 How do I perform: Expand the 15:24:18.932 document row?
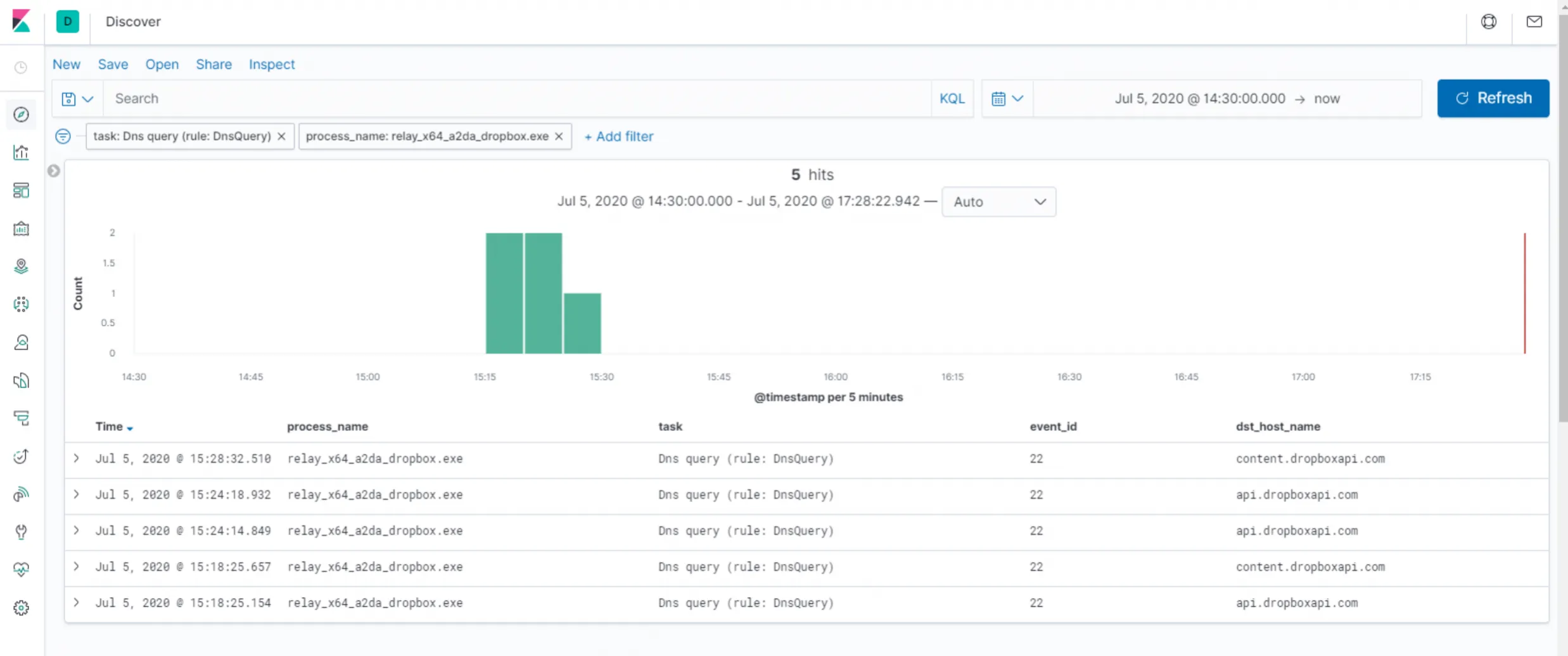[x=76, y=494]
